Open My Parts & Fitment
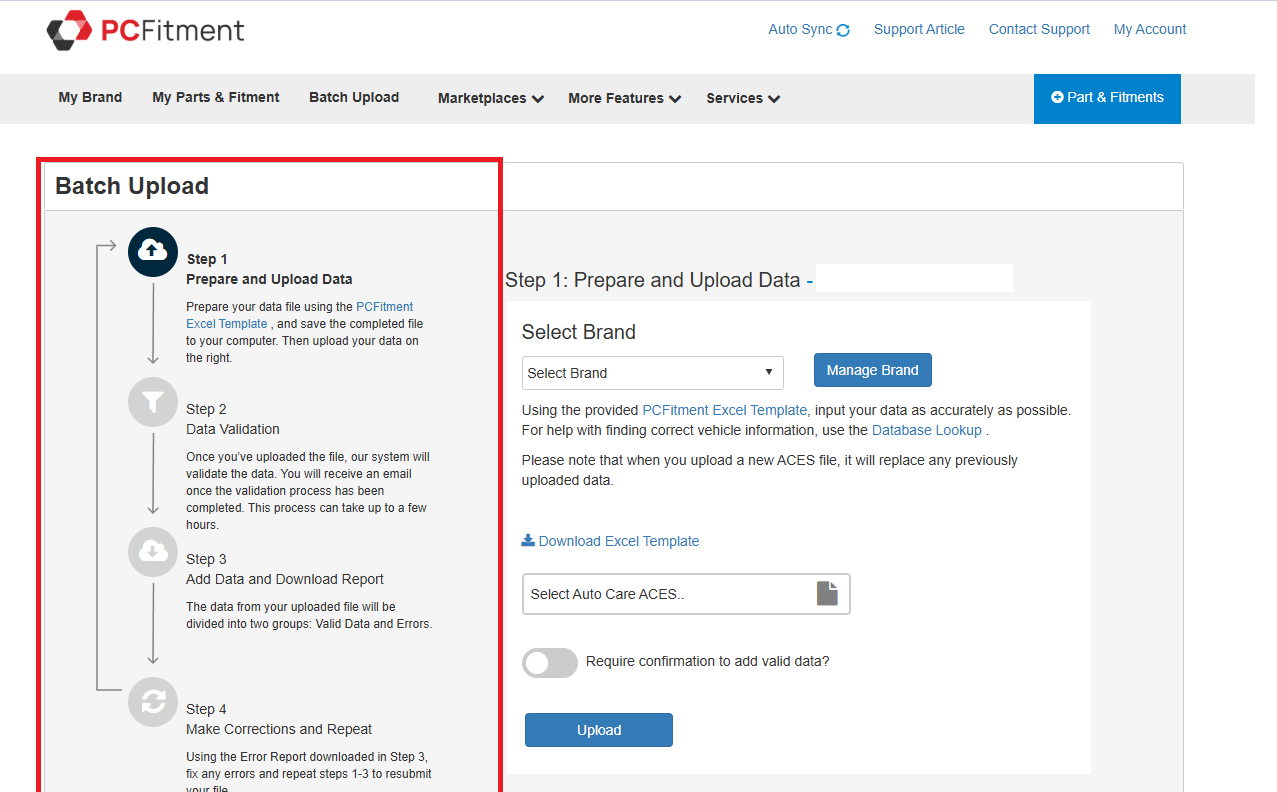1277x792 pixels. point(215,97)
